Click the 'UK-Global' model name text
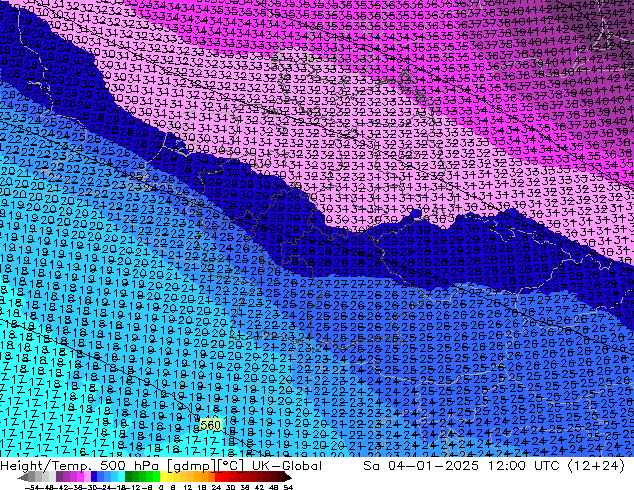The image size is (634, 490). (287, 466)
